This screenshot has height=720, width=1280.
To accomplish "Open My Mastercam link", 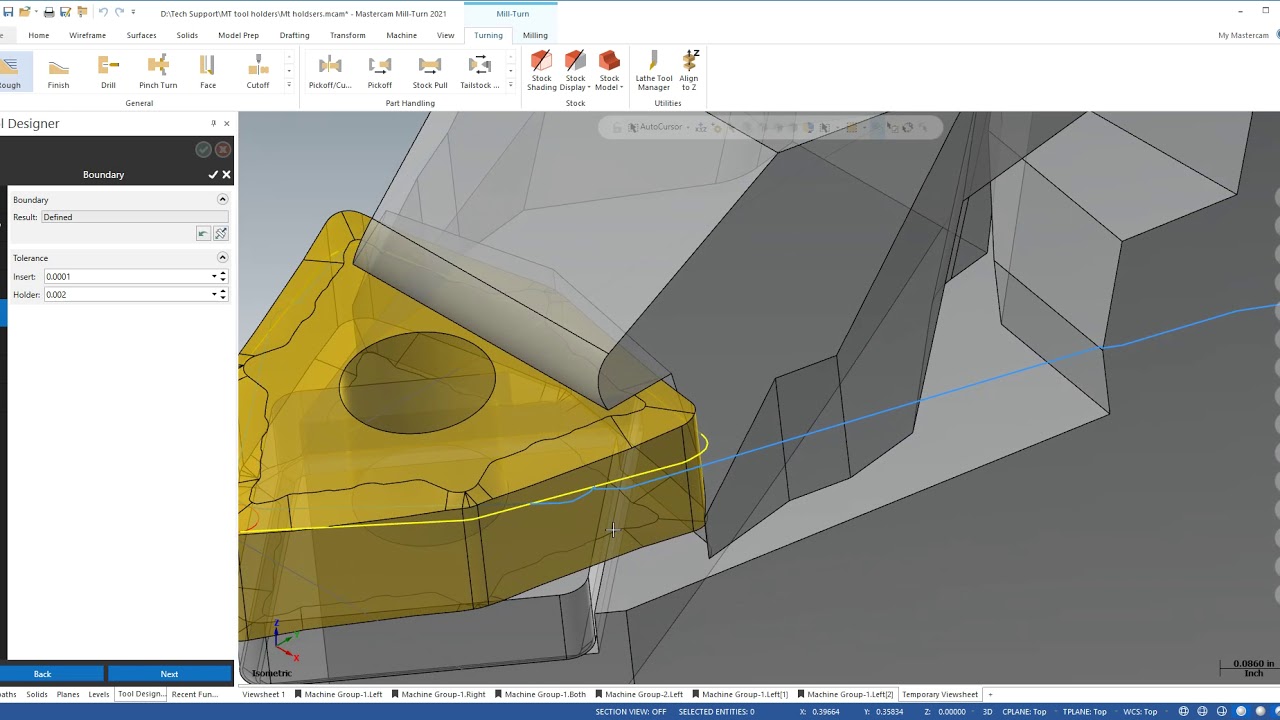I will 1243,35.
